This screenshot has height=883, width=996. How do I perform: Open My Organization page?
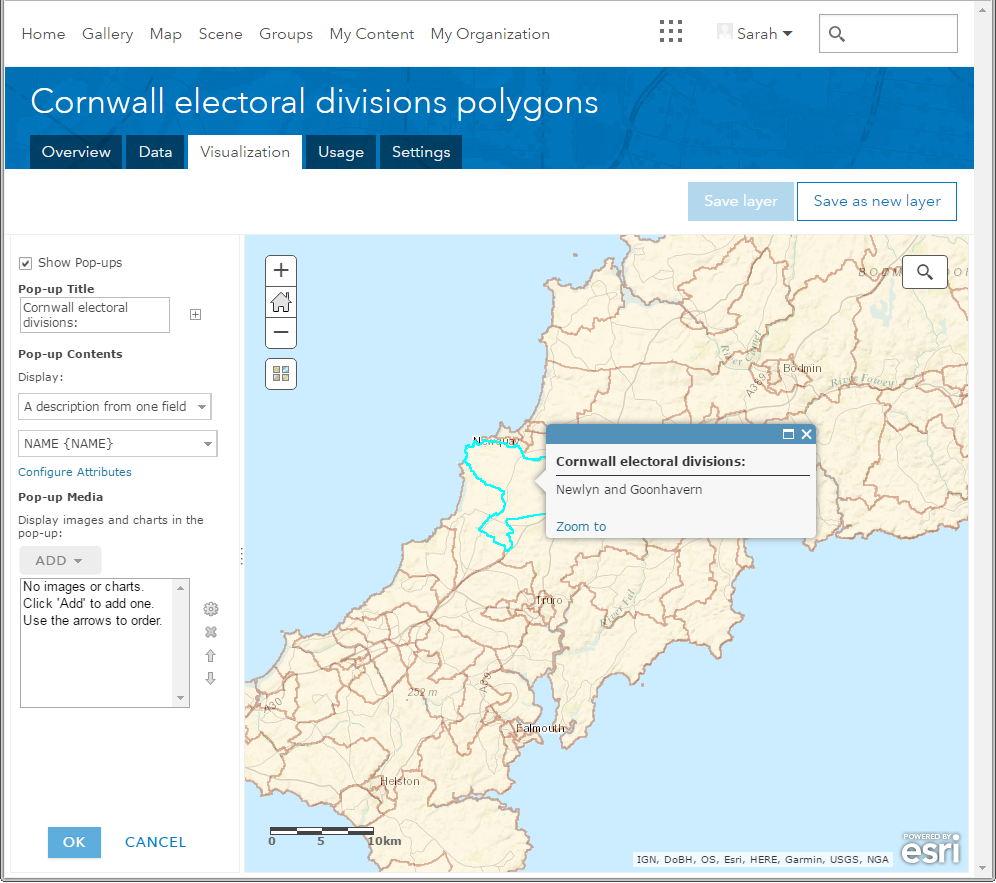point(490,34)
